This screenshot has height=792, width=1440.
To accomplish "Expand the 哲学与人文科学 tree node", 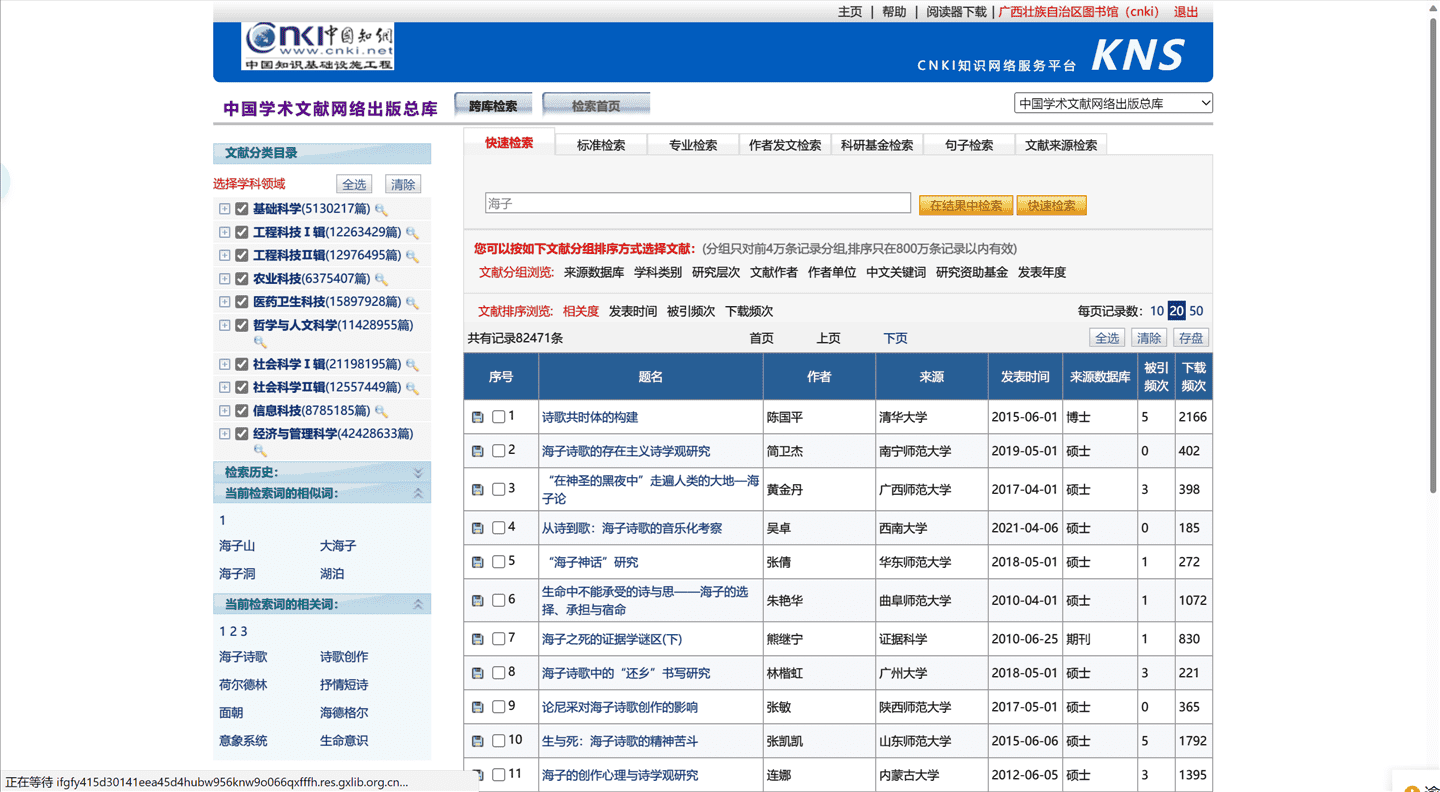I will pyautogui.click(x=224, y=325).
